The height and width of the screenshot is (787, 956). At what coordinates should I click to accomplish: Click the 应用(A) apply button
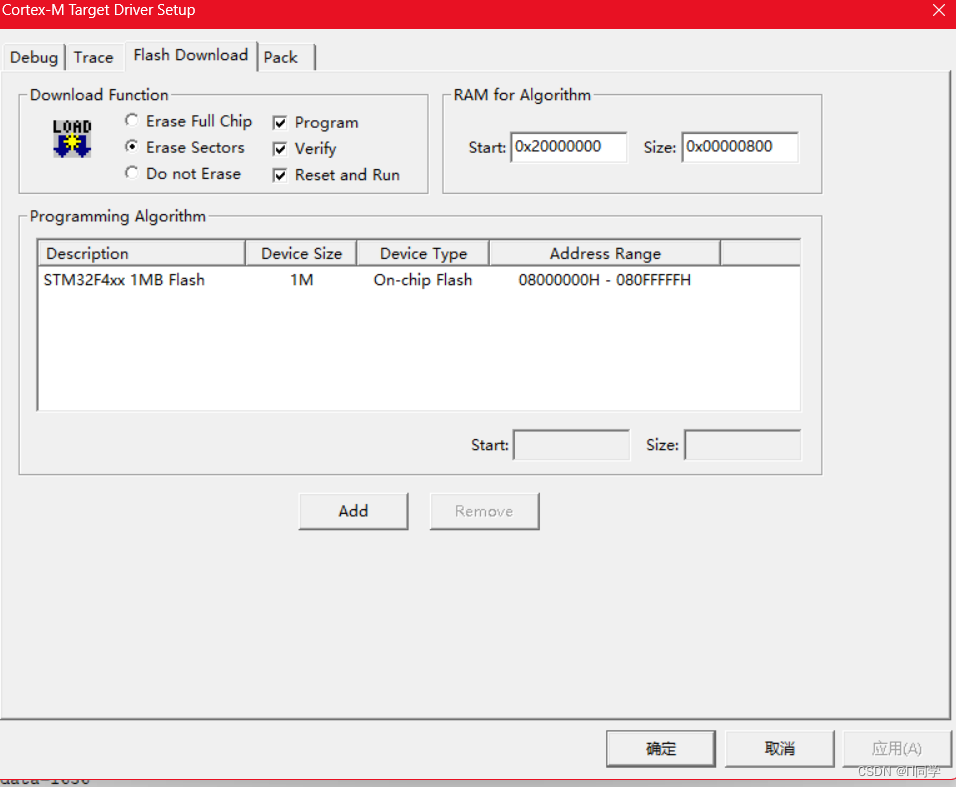[x=897, y=748]
